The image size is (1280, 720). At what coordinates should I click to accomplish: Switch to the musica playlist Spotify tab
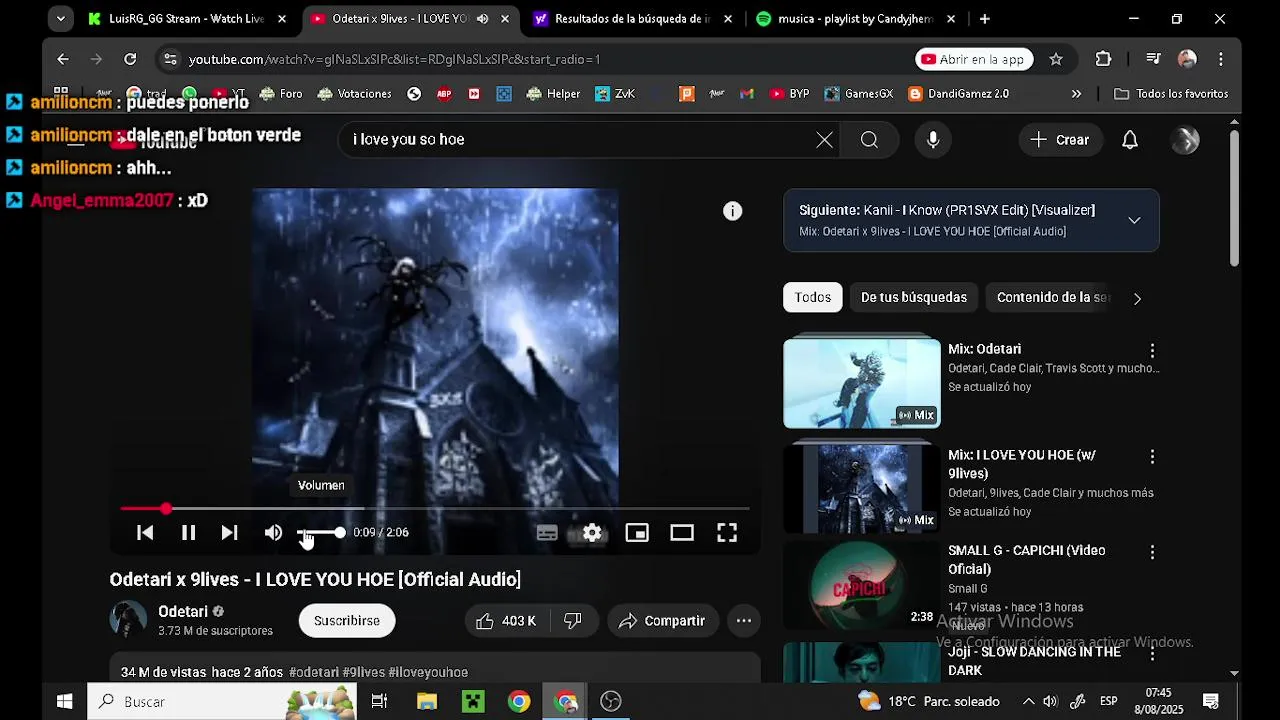pyautogui.click(x=856, y=19)
